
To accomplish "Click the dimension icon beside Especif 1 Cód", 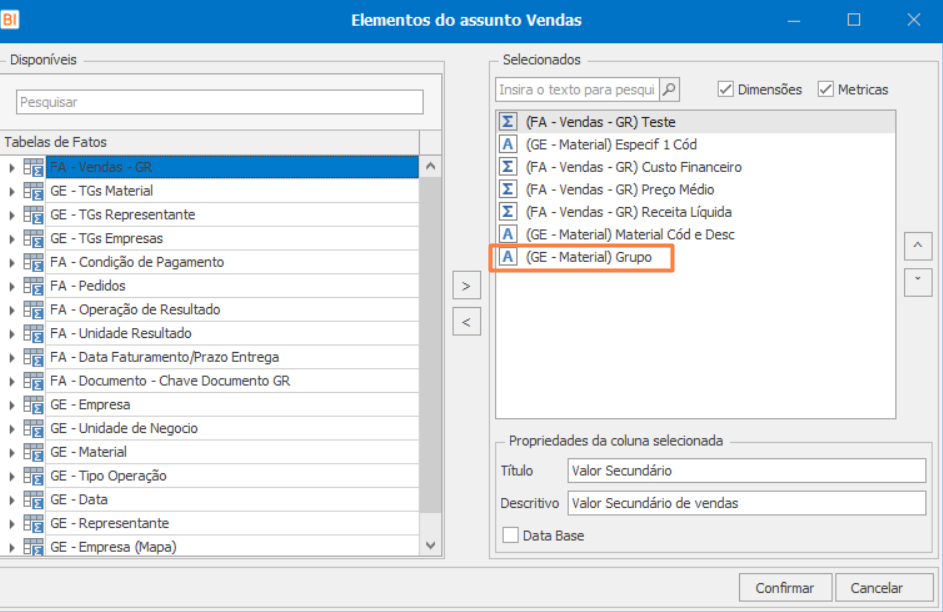I will 508,144.
